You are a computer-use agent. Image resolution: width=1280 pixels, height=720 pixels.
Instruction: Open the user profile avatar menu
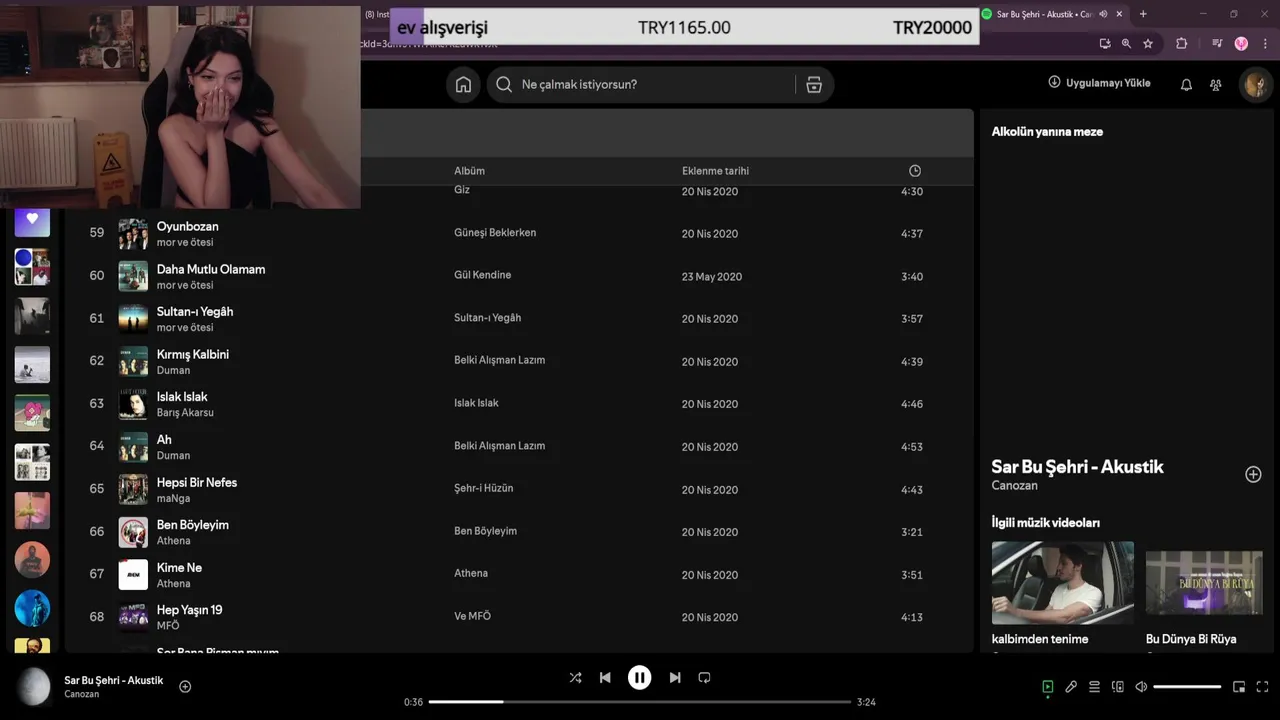1256,85
